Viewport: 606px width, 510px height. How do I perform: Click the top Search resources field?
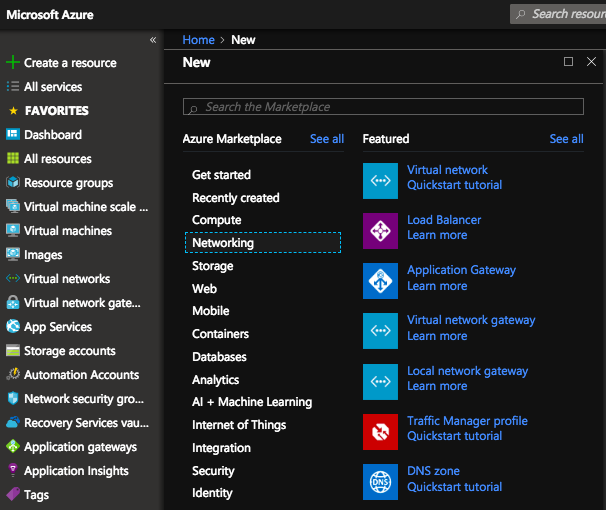pos(558,14)
